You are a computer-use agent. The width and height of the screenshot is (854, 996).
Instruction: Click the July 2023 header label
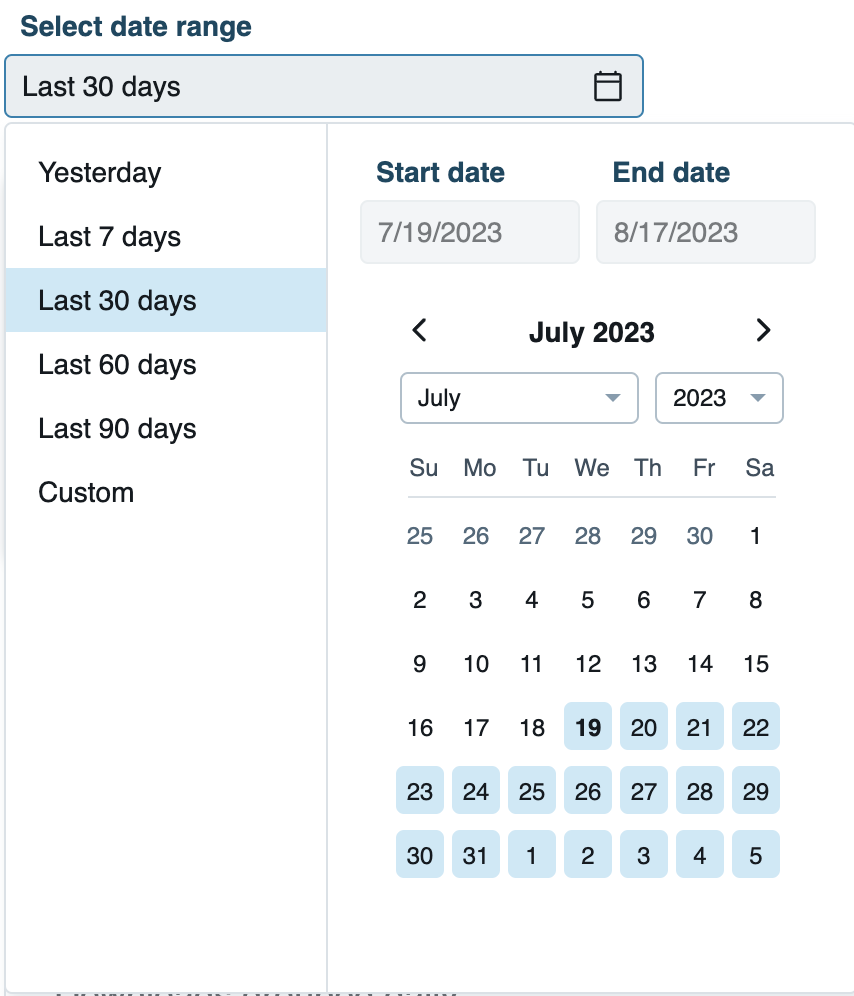point(591,331)
